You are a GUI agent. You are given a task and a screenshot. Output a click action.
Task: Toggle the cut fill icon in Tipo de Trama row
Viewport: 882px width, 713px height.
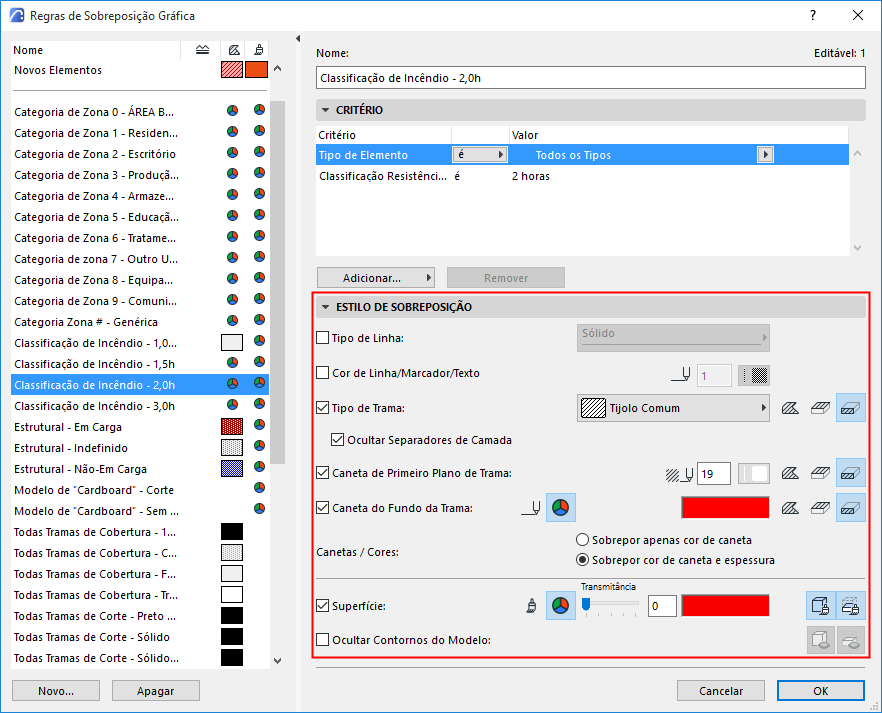click(x=850, y=408)
